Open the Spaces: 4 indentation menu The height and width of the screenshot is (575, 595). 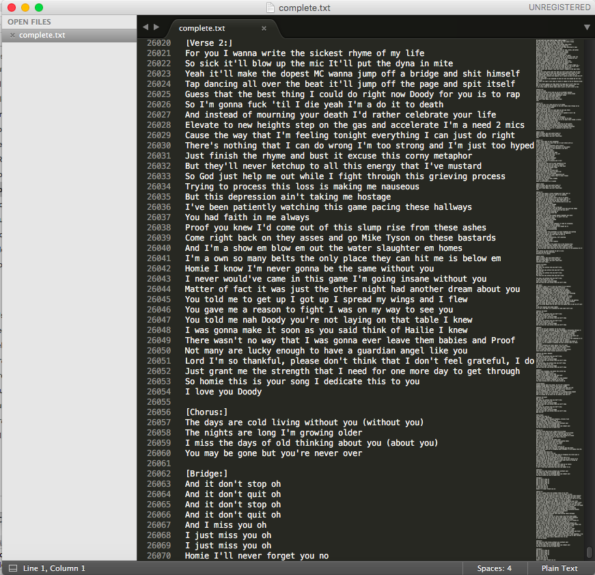[x=494, y=568]
